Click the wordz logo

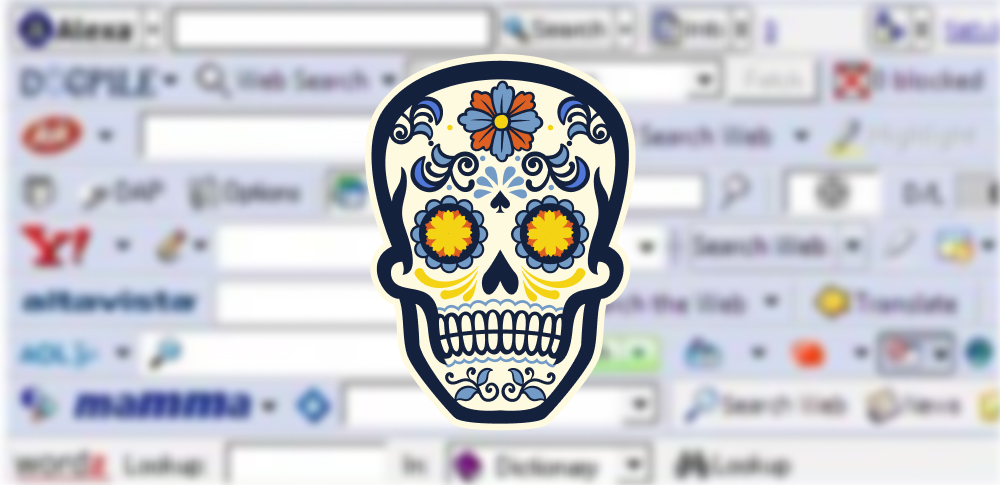(61, 466)
